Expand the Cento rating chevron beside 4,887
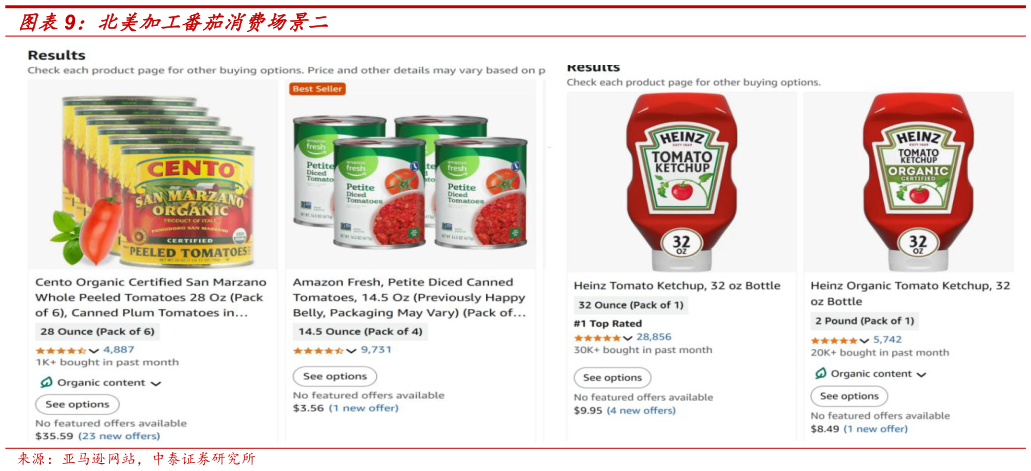 click(x=93, y=351)
